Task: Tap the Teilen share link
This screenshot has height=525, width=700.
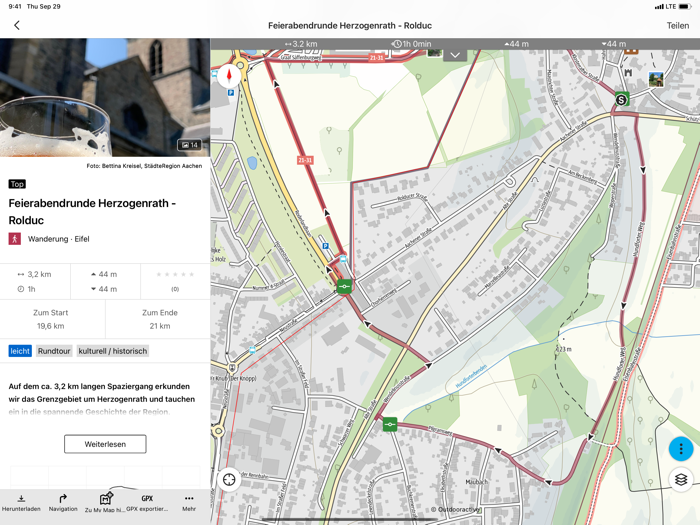Action: point(678,25)
